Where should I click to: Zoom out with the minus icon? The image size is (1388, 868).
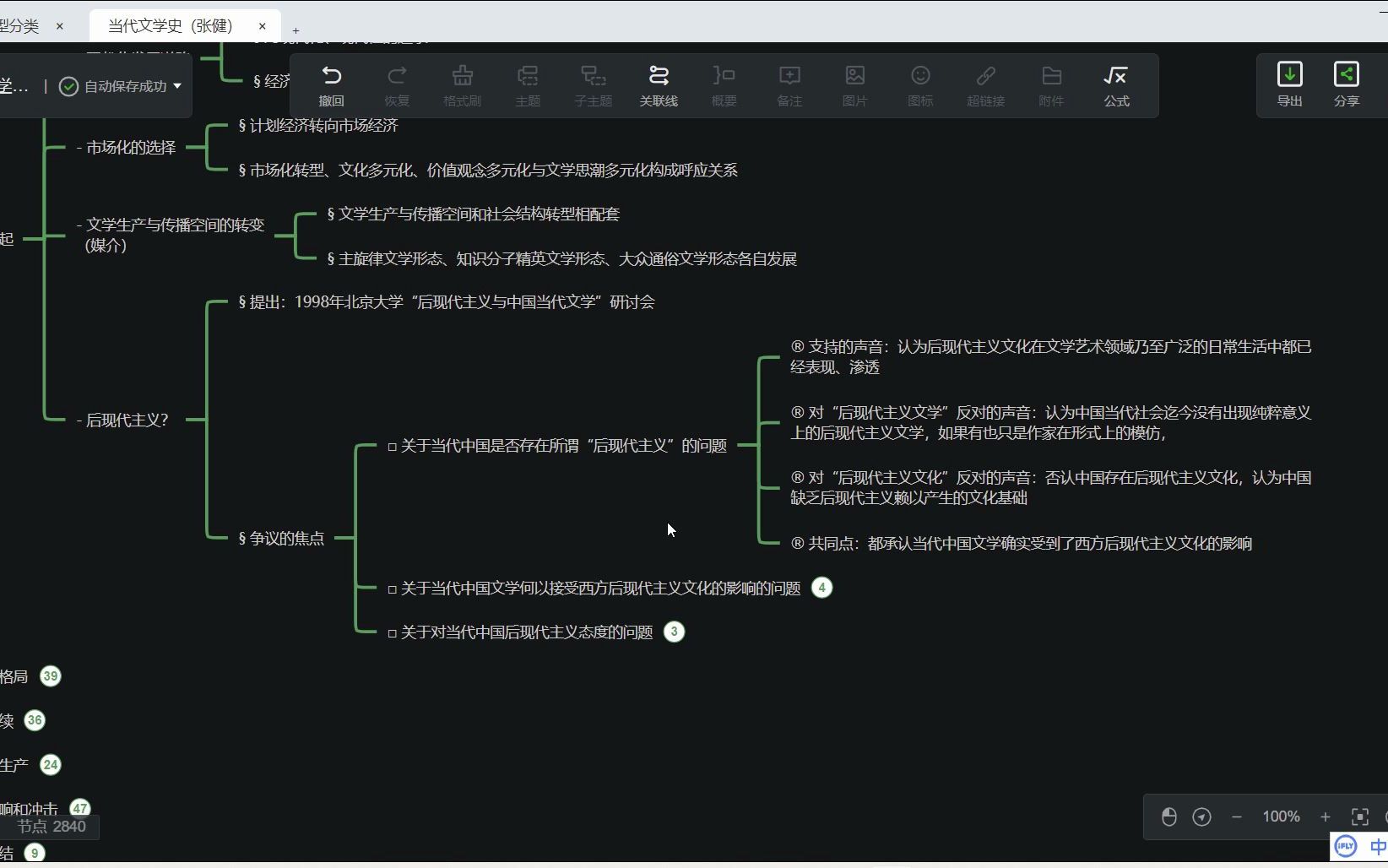(1237, 816)
